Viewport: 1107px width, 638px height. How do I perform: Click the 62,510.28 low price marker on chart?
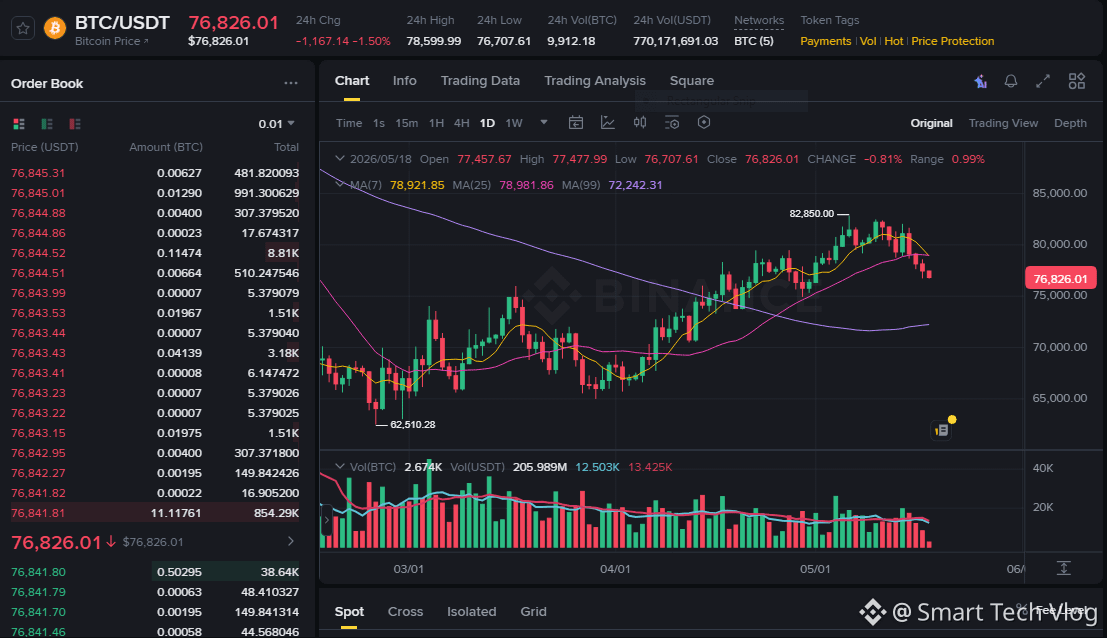pyautogui.click(x=412, y=424)
